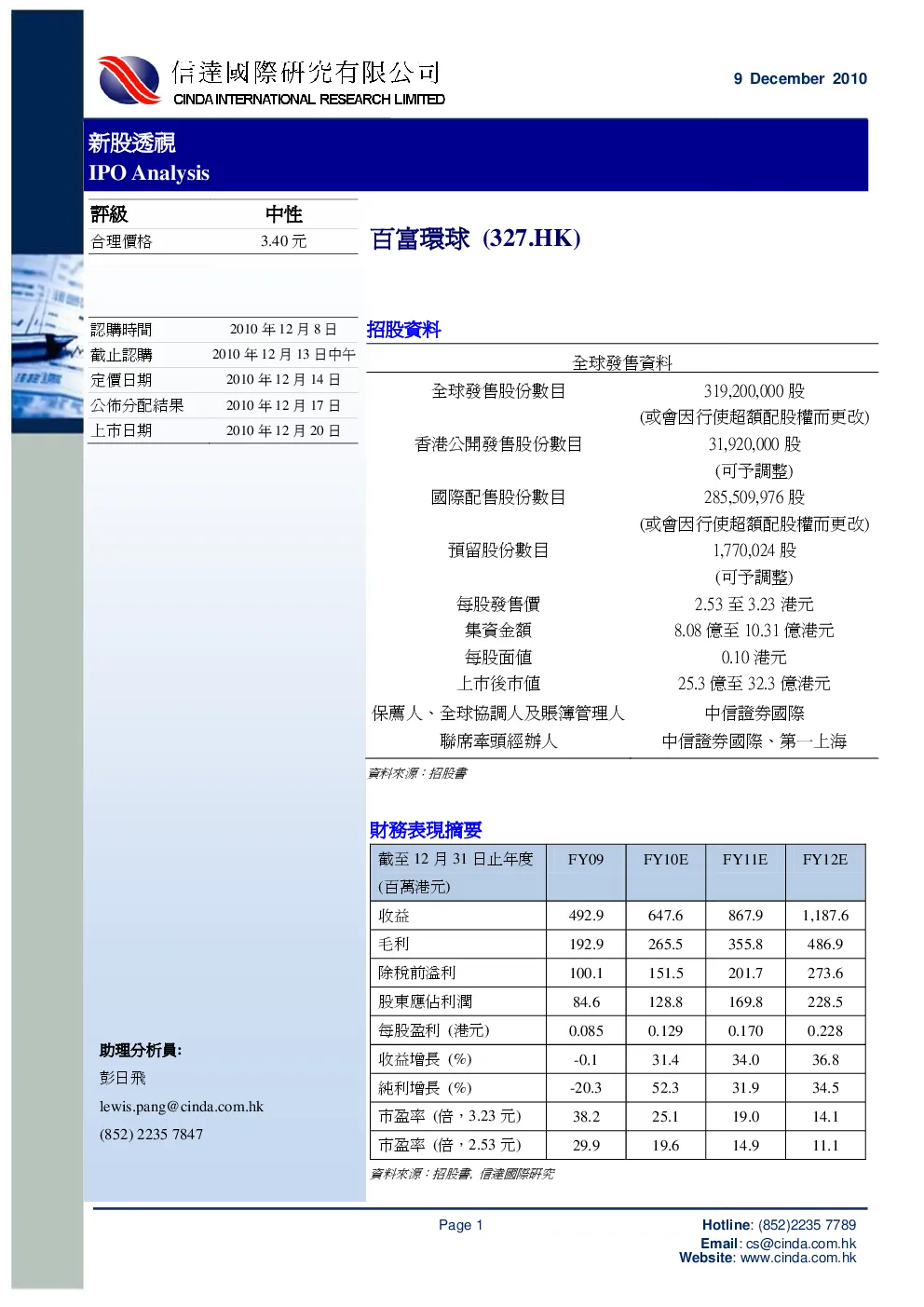The image size is (924, 1307).
Task: Click joint lead managers 中信證券國際、第一上海
Action: (x=754, y=742)
